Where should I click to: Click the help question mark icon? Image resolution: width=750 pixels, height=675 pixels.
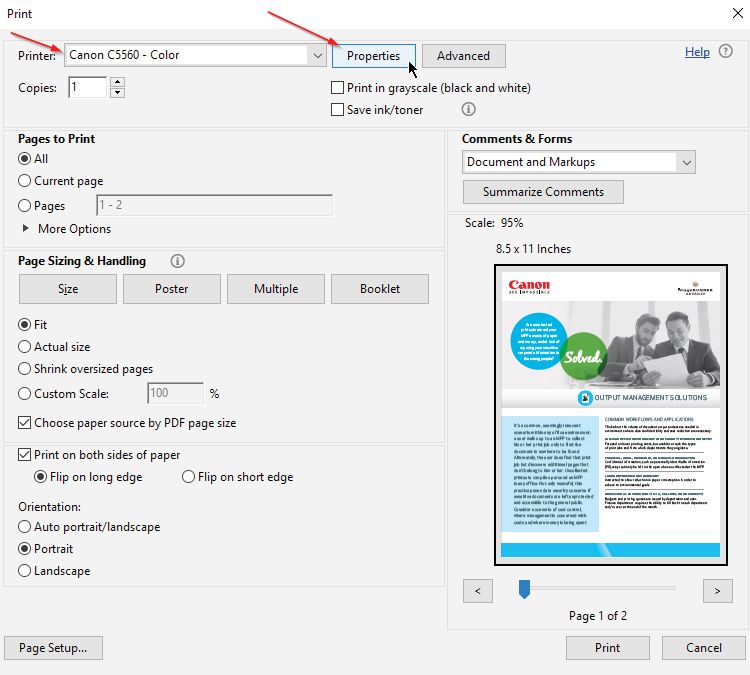click(x=726, y=52)
